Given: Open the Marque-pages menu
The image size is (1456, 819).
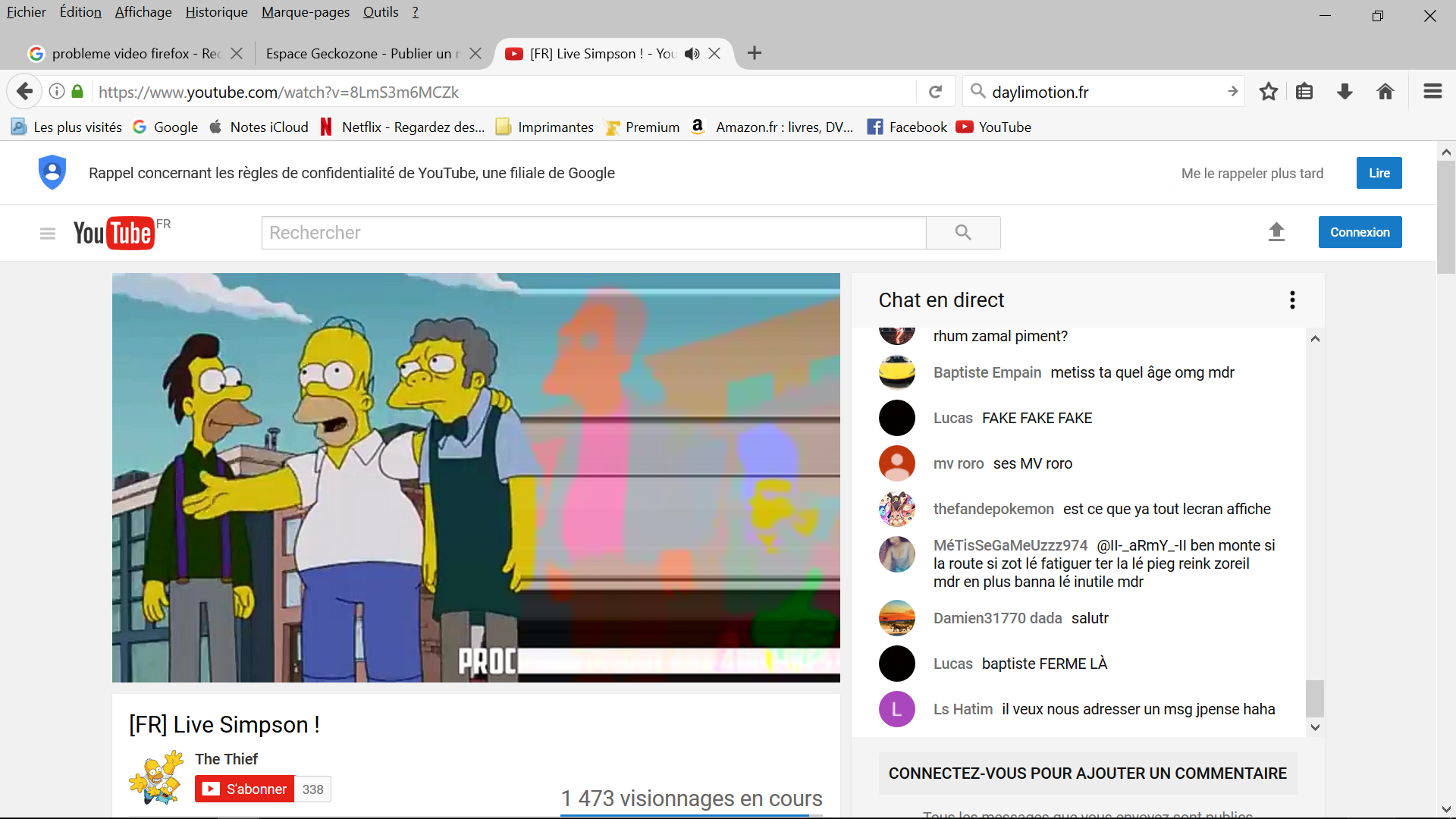Looking at the screenshot, I should (x=306, y=12).
